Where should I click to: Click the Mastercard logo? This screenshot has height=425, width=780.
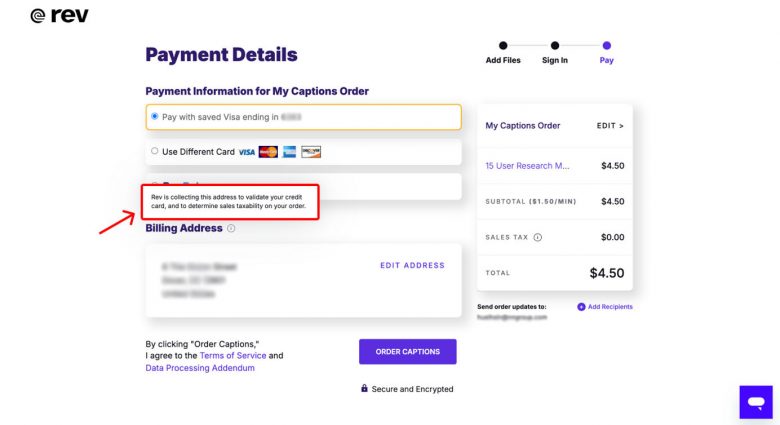(268, 152)
